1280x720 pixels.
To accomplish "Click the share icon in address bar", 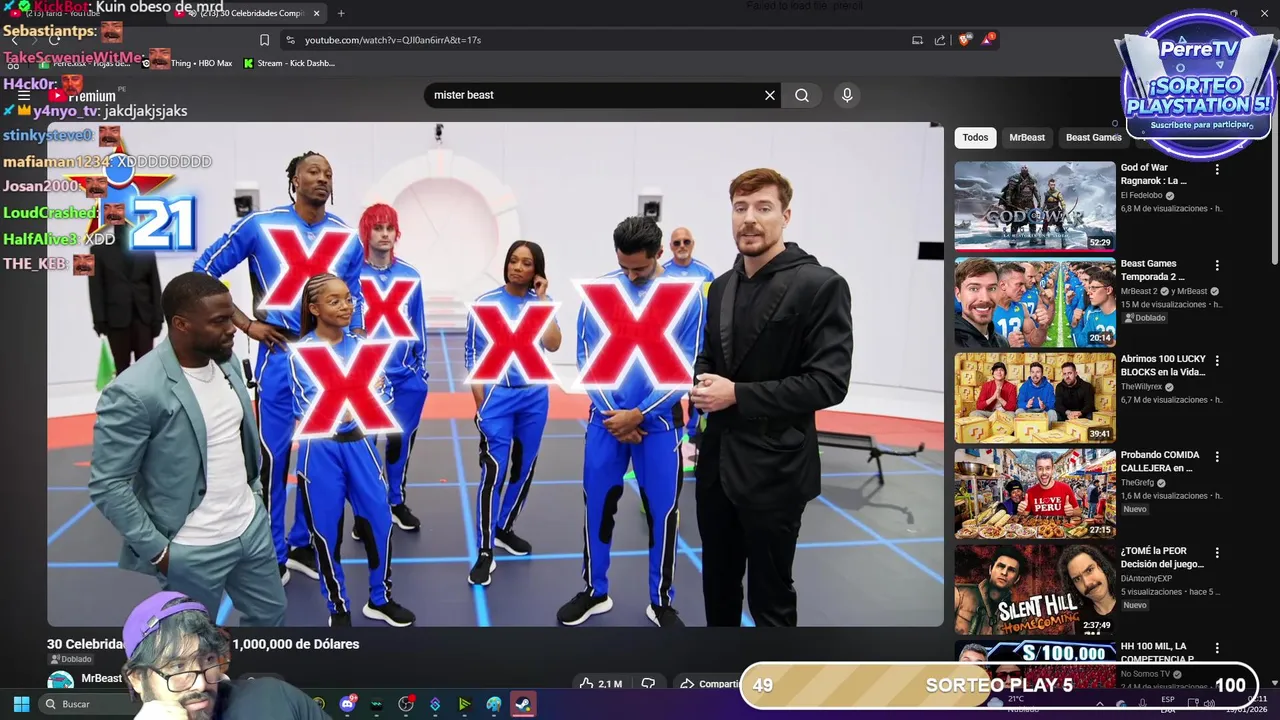I will click(x=940, y=40).
